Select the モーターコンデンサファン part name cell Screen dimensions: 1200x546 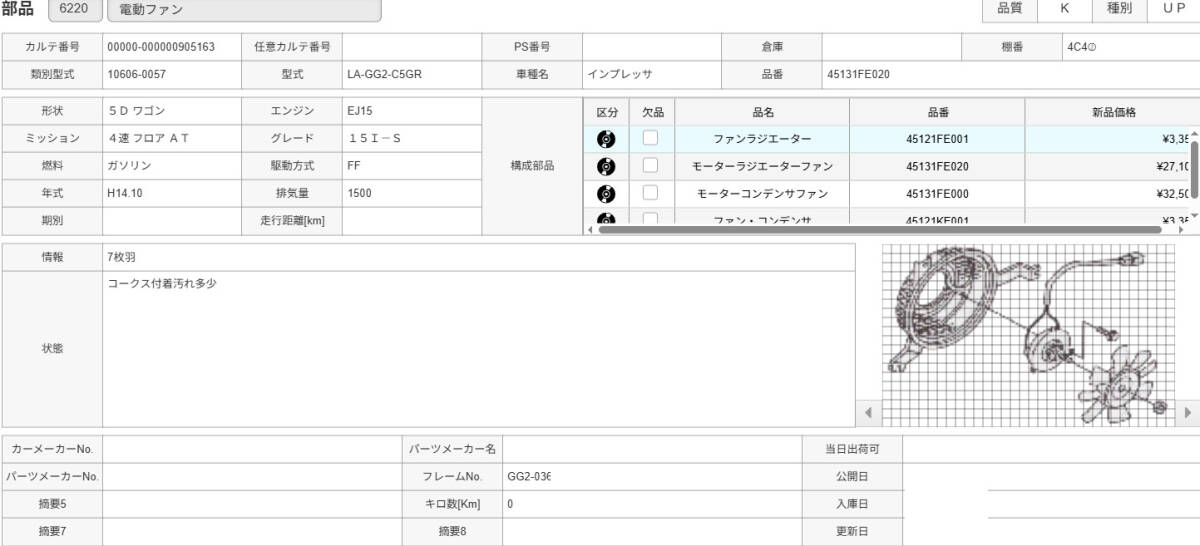coord(762,193)
